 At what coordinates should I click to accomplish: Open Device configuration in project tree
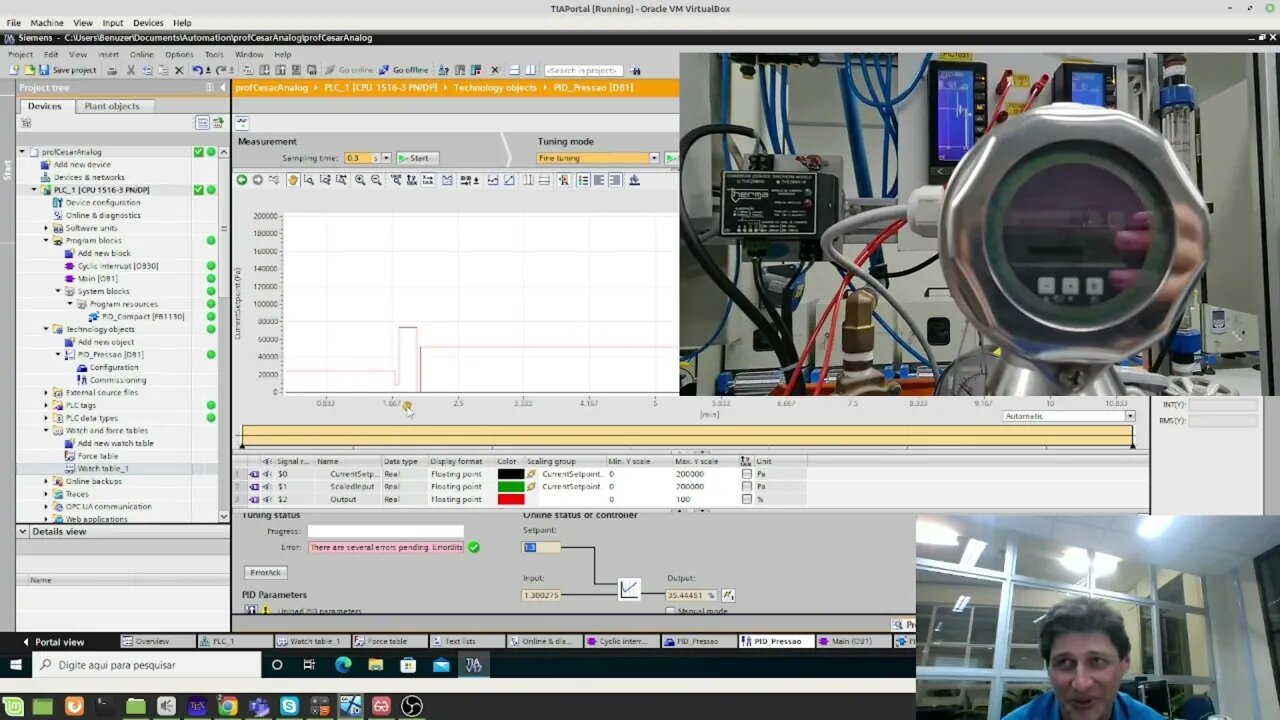point(103,202)
